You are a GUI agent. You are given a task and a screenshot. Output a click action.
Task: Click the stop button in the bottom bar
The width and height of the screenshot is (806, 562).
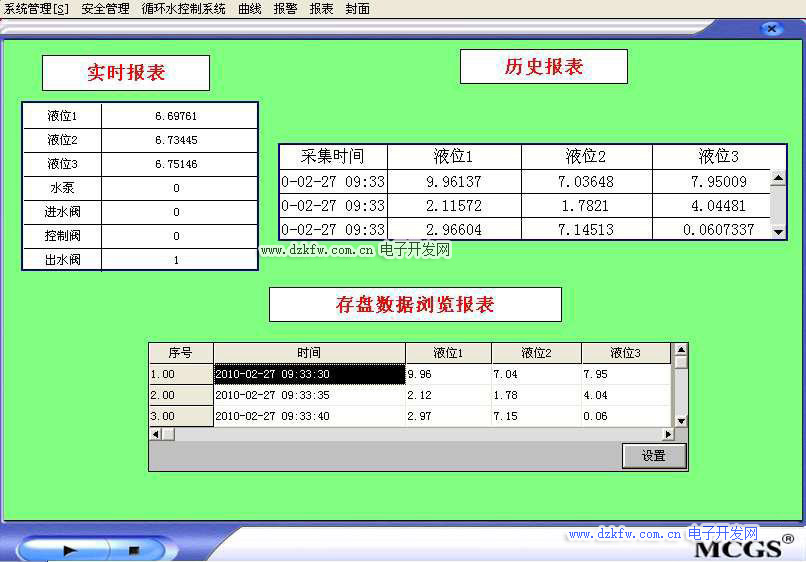[133, 549]
